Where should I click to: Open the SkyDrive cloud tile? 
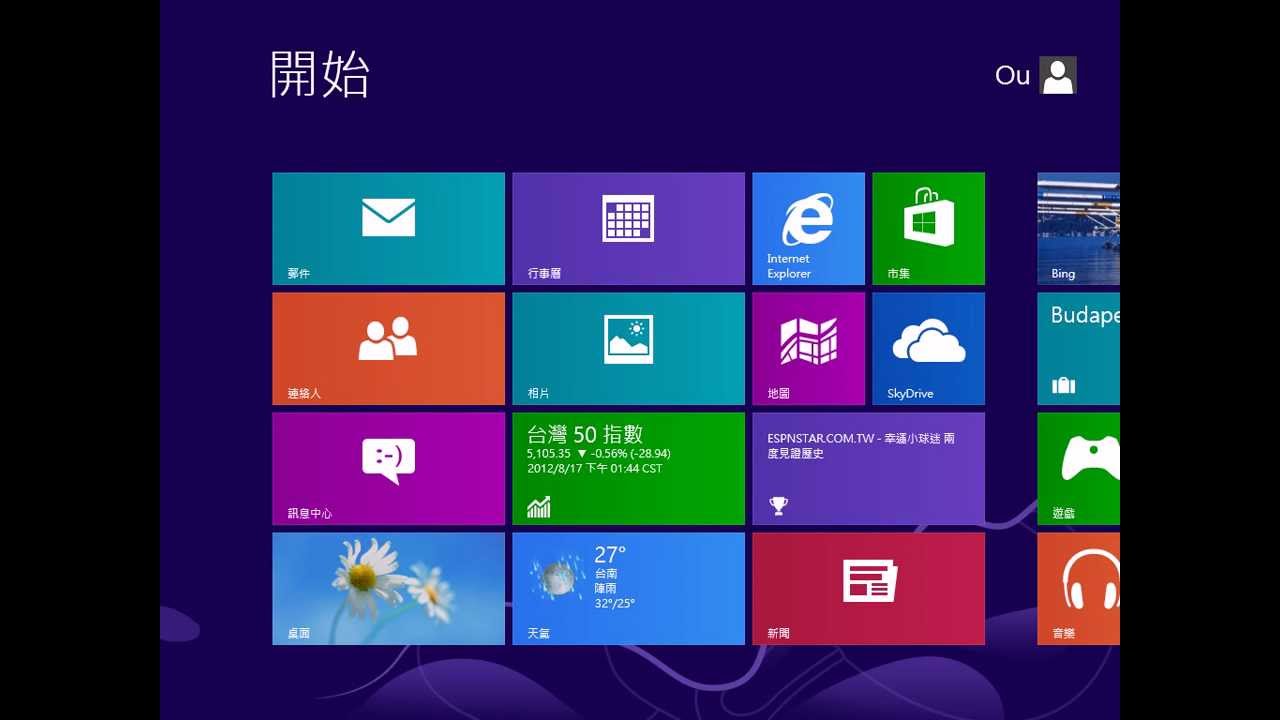point(928,348)
